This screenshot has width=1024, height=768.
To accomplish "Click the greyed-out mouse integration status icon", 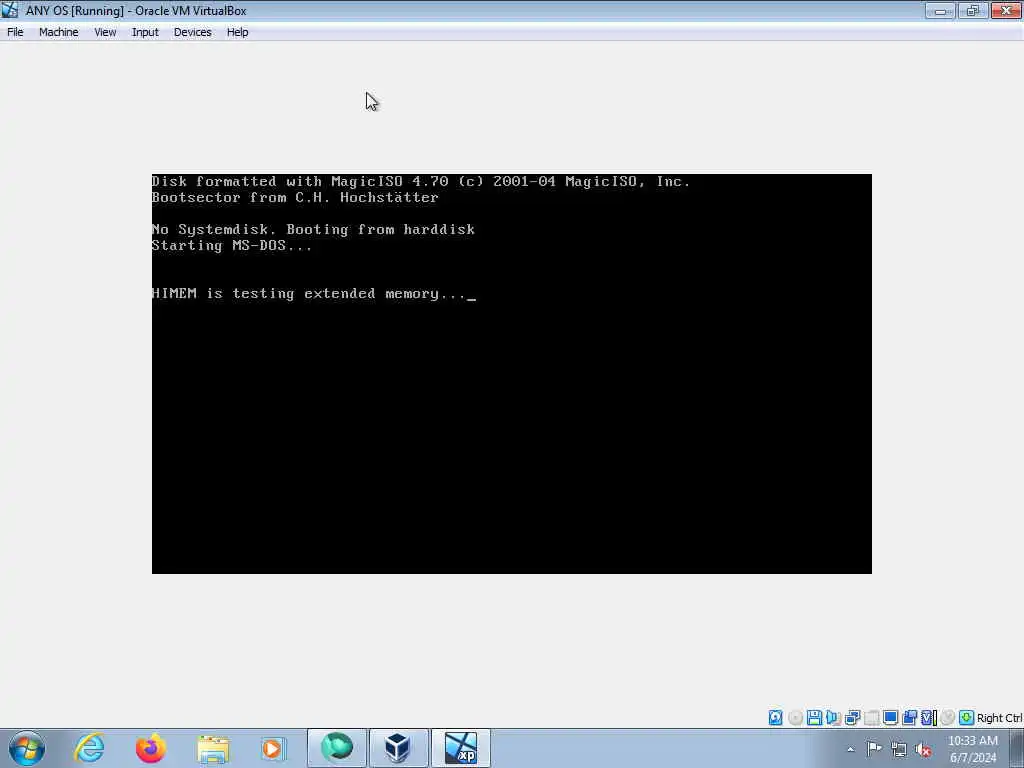I will 948,718.
